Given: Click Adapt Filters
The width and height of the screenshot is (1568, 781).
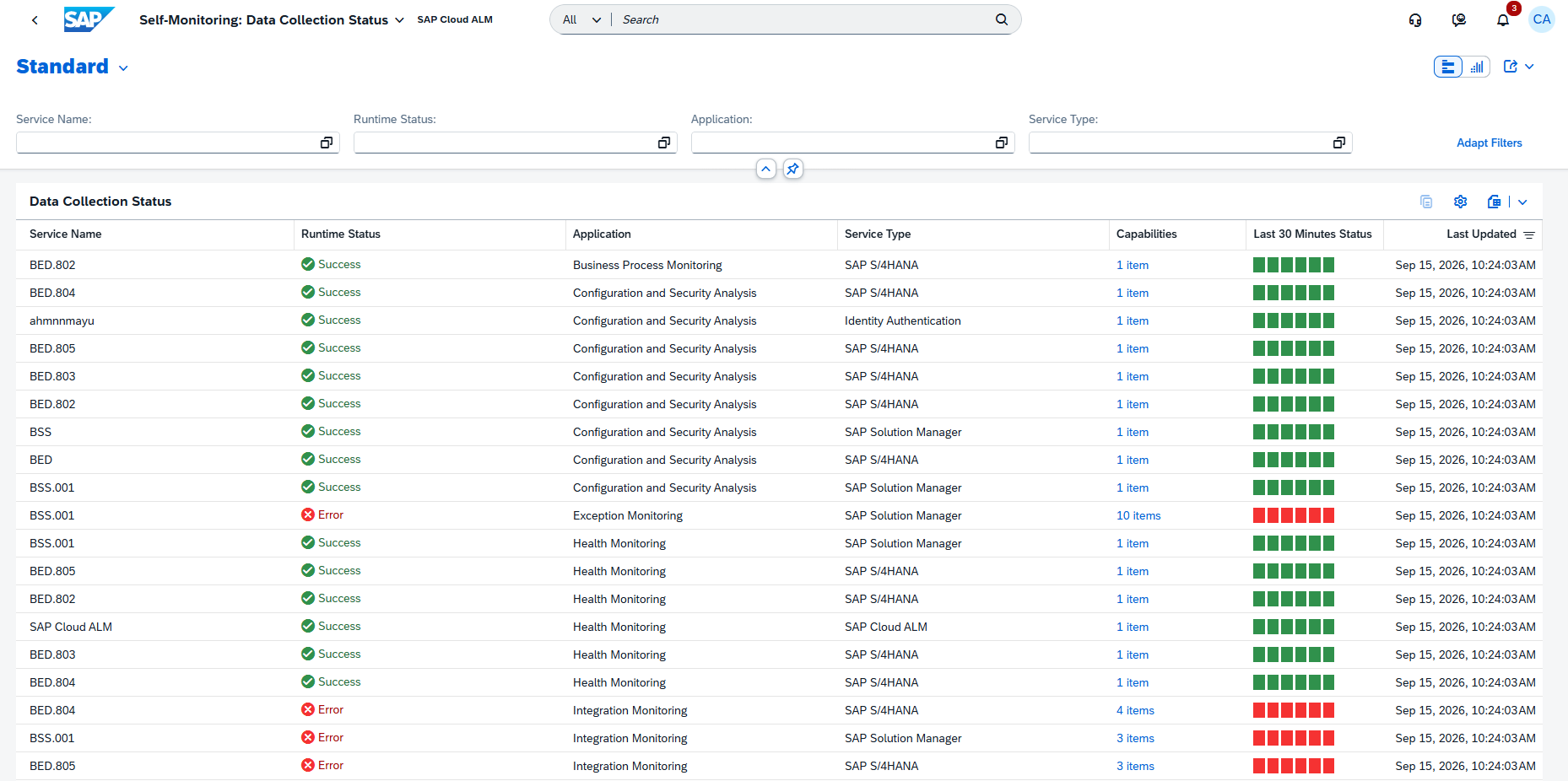Looking at the screenshot, I should pyautogui.click(x=1490, y=143).
